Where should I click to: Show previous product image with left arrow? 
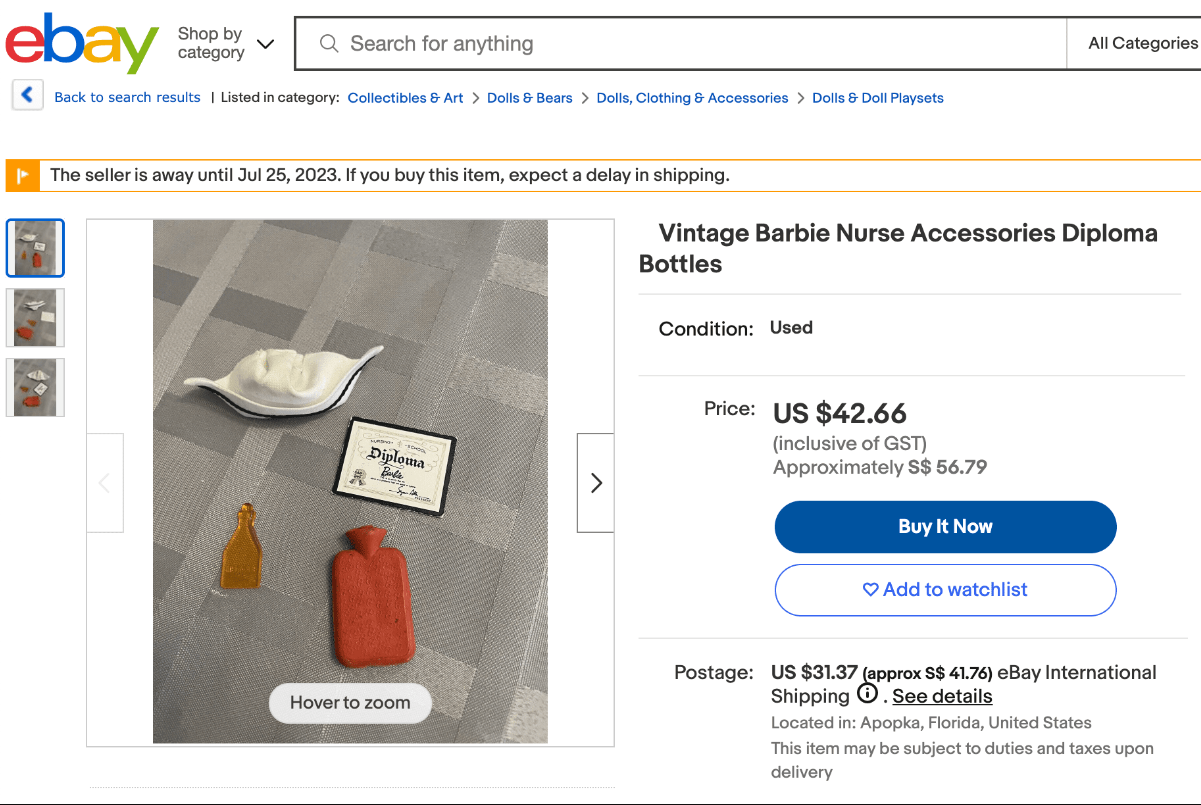[x=105, y=483]
